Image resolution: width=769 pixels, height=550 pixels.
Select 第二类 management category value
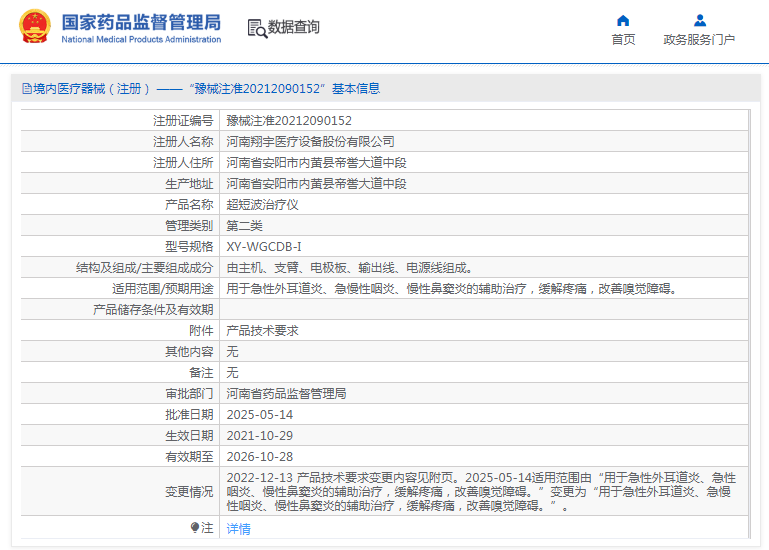244,226
